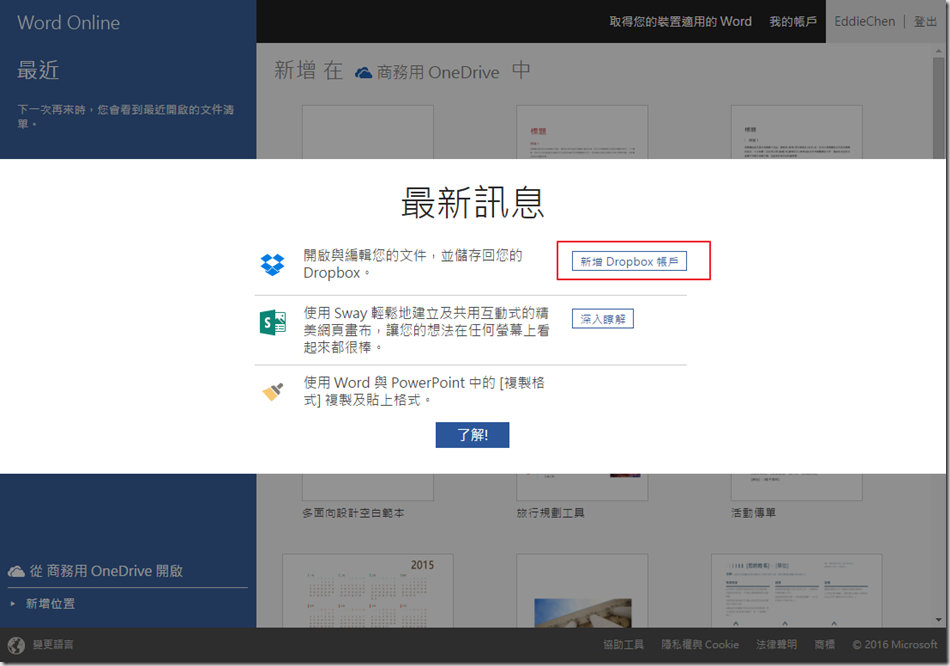Select the 旅行規劃工具 template label
This screenshot has width=950, height=666.
tap(550, 513)
